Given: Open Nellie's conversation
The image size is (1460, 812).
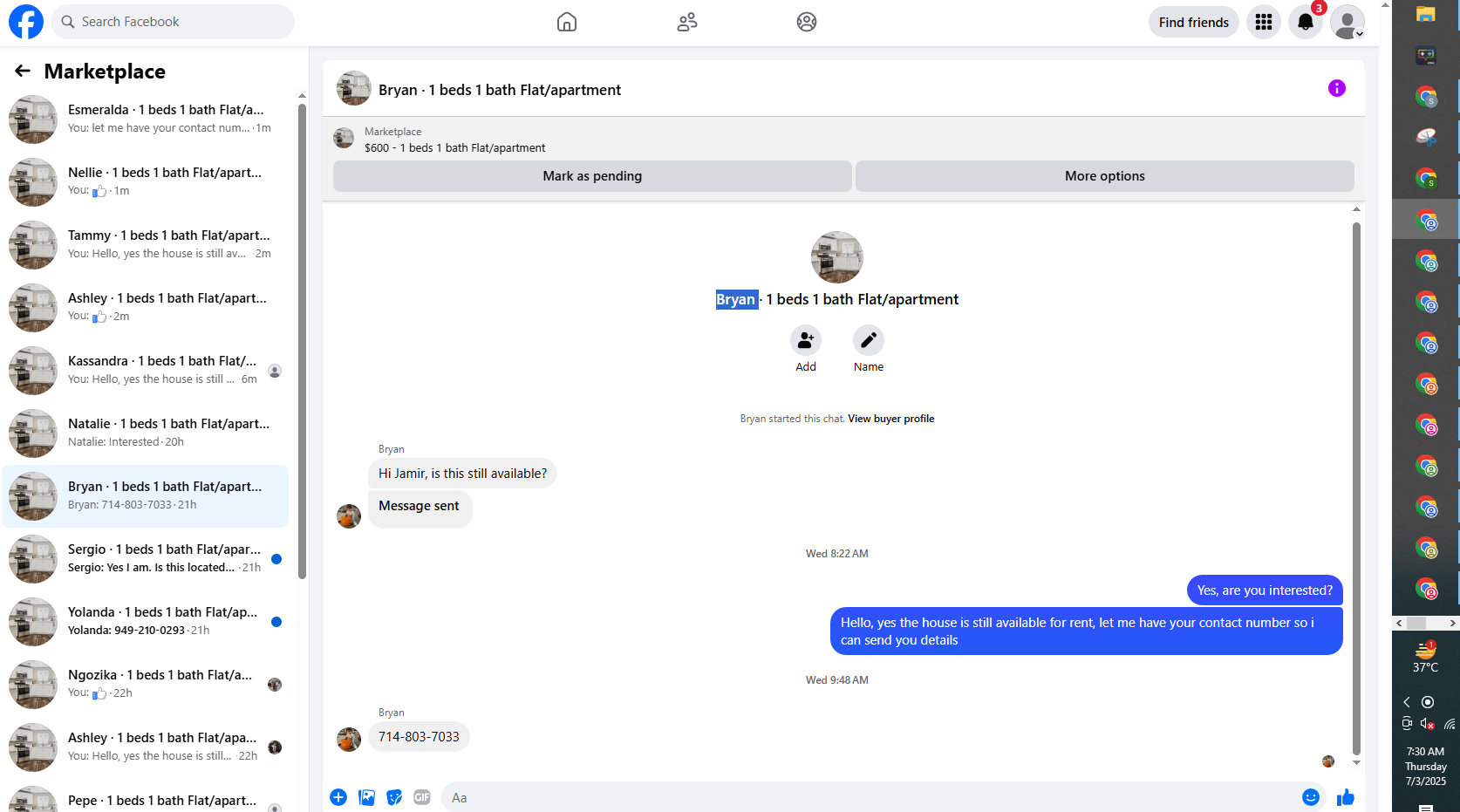Looking at the screenshot, I should point(146,182).
